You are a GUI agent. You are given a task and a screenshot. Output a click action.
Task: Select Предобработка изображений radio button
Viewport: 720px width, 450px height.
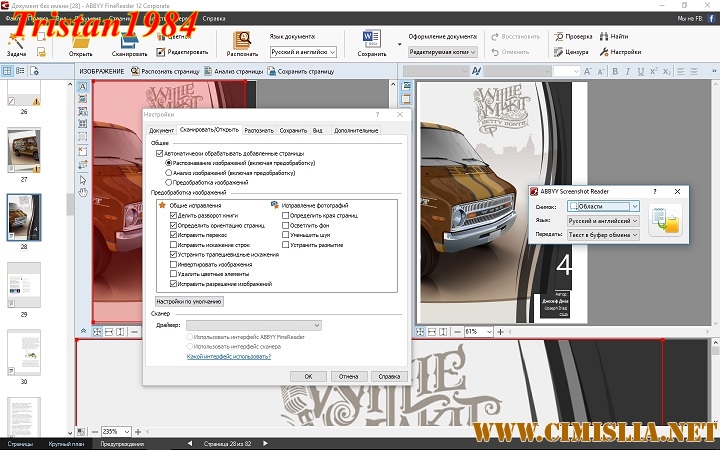pyautogui.click(x=168, y=182)
